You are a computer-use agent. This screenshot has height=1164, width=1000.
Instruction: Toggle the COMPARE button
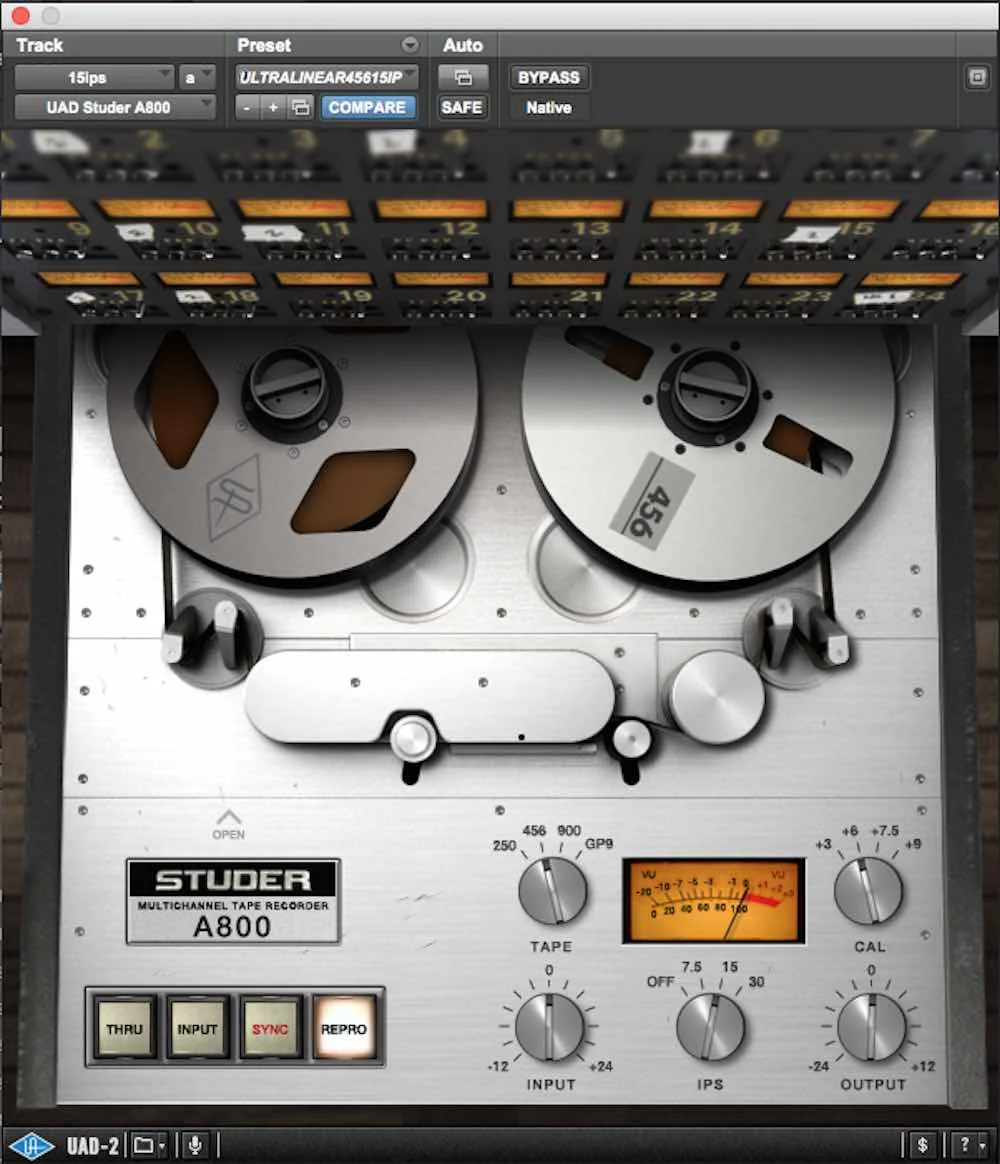tap(367, 108)
